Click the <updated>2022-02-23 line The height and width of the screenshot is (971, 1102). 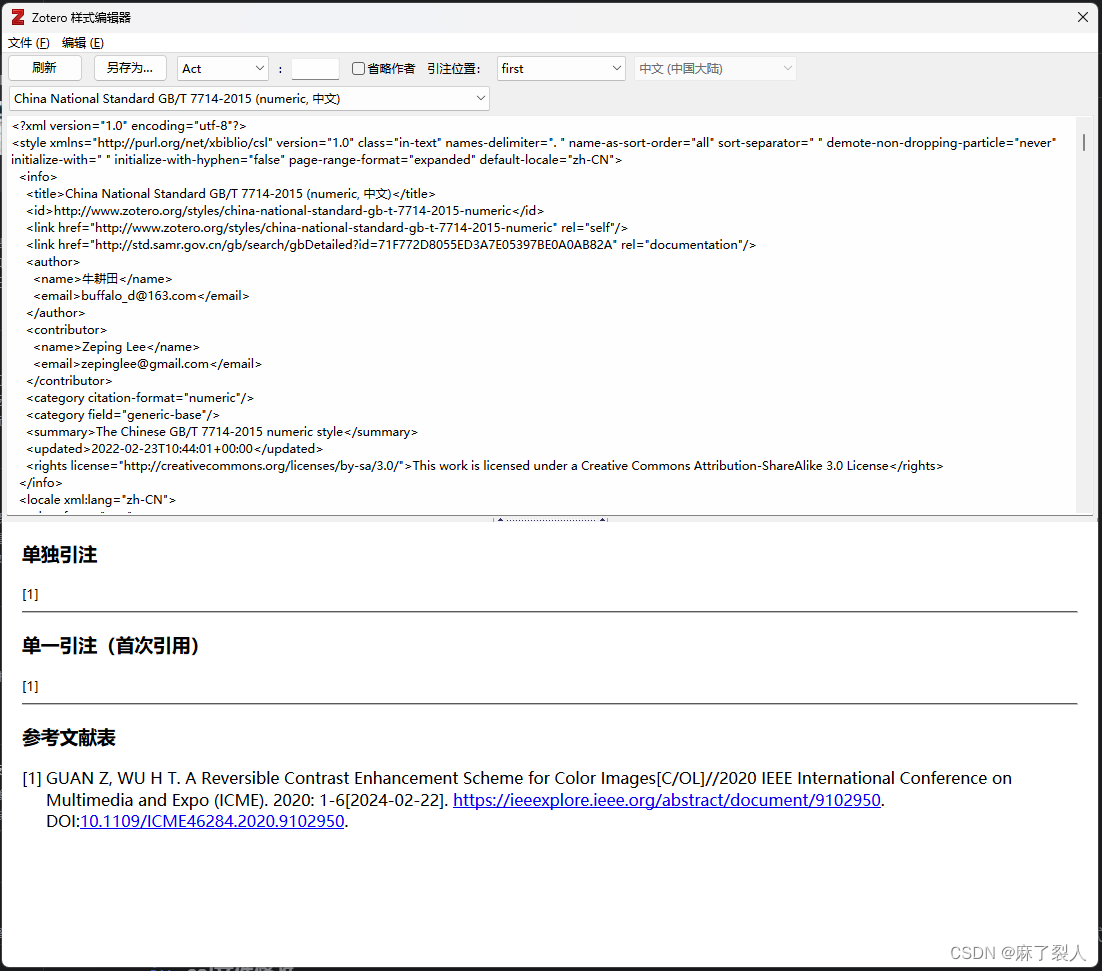point(174,449)
